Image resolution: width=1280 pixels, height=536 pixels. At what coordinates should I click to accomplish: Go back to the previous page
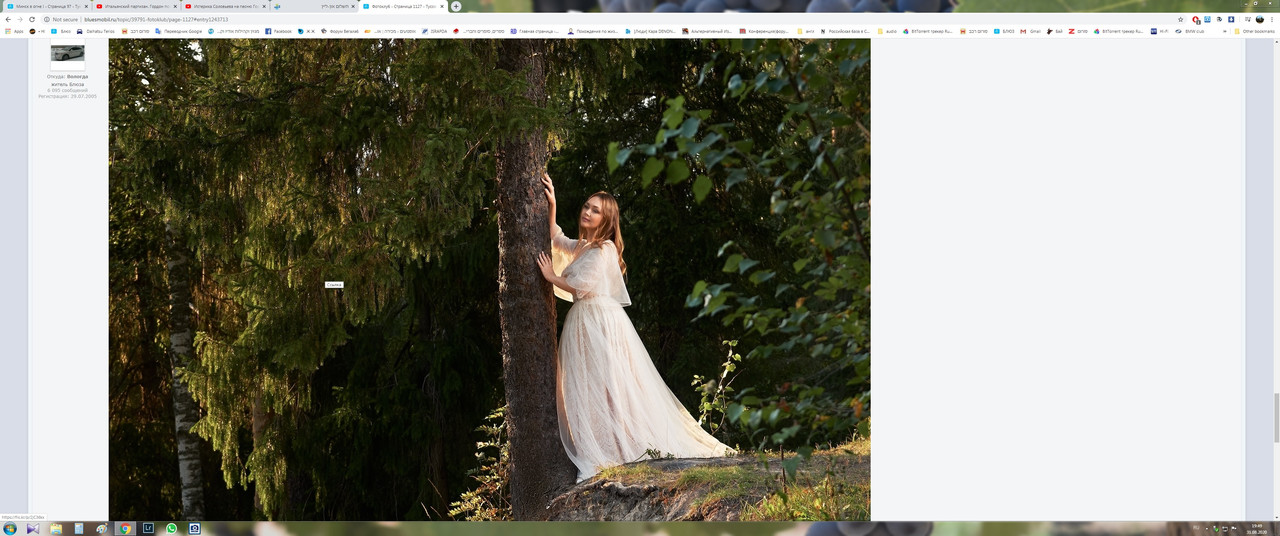point(7,19)
